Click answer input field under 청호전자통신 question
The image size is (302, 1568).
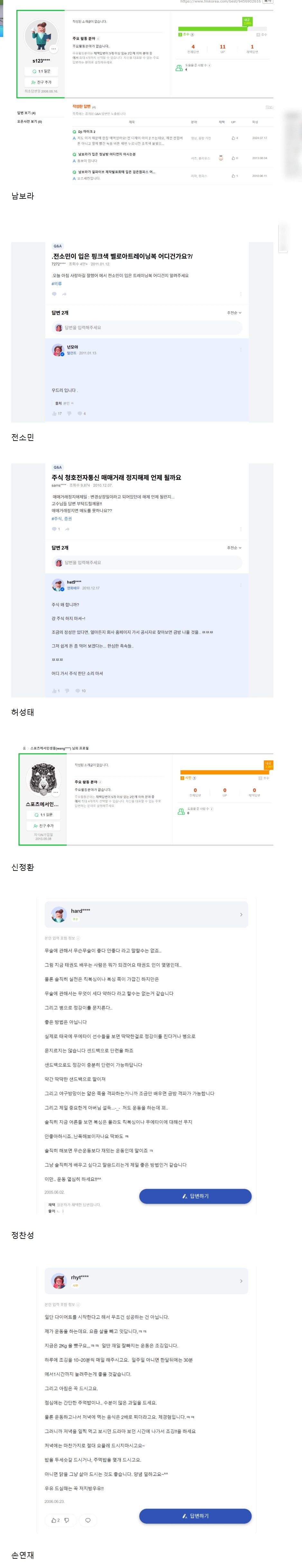(x=146, y=563)
